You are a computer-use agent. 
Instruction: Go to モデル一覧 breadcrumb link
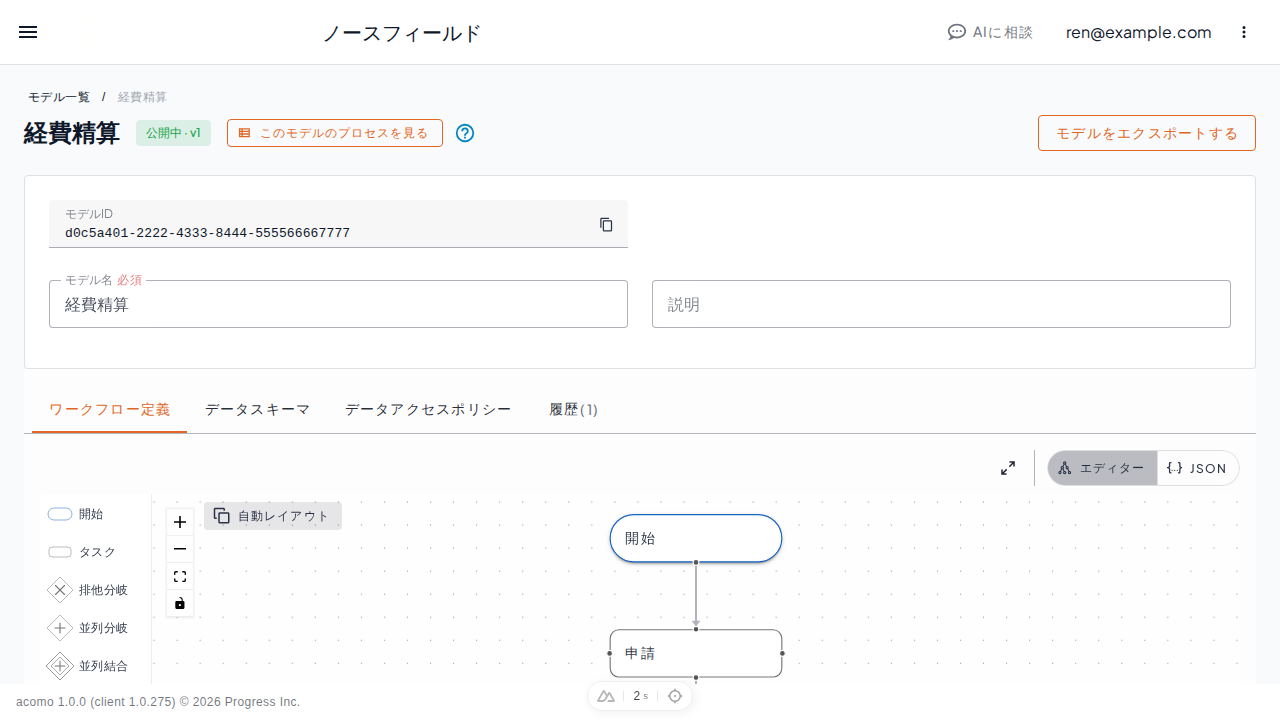59,97
